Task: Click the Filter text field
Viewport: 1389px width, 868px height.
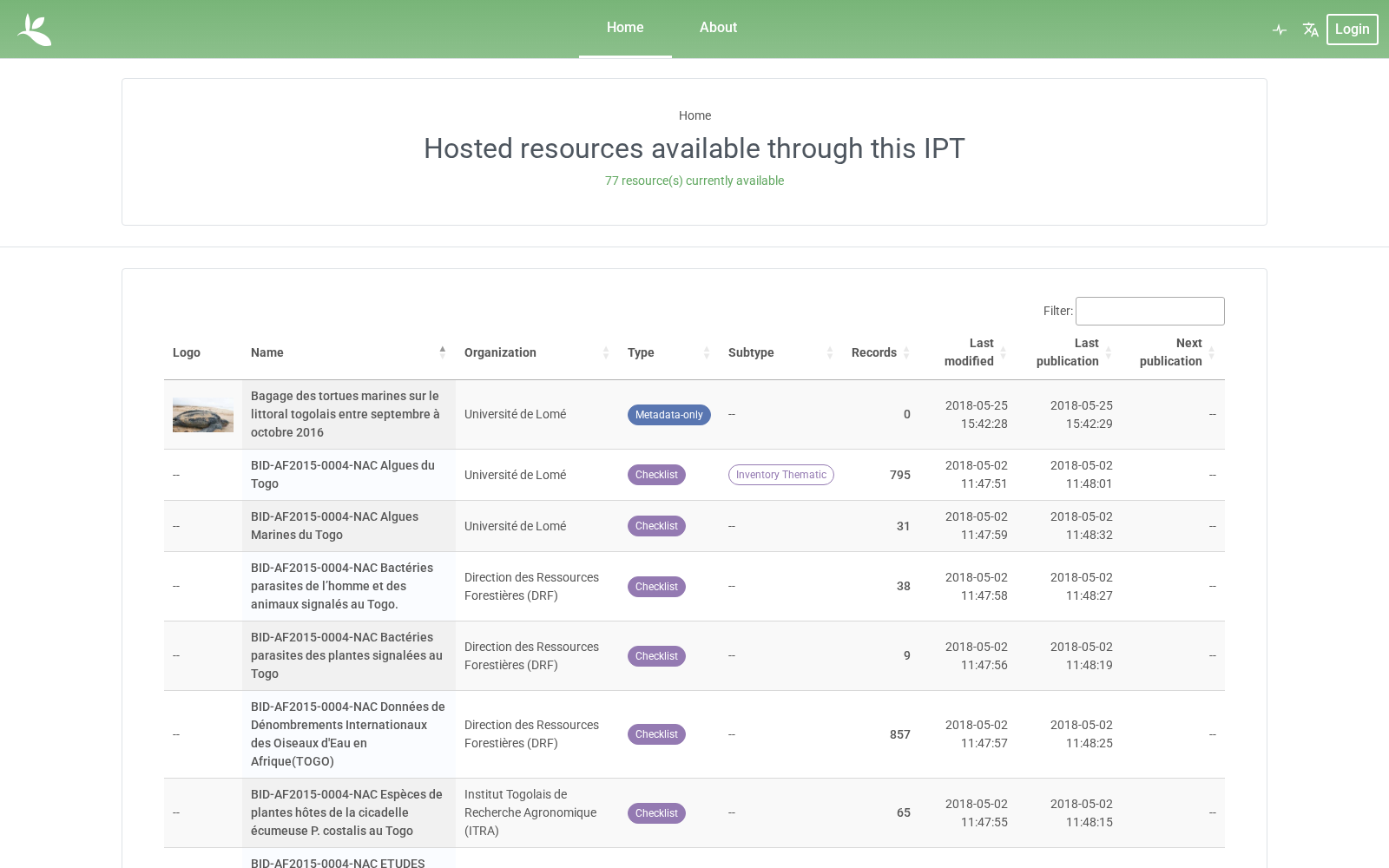Action: coord(1150,311)
